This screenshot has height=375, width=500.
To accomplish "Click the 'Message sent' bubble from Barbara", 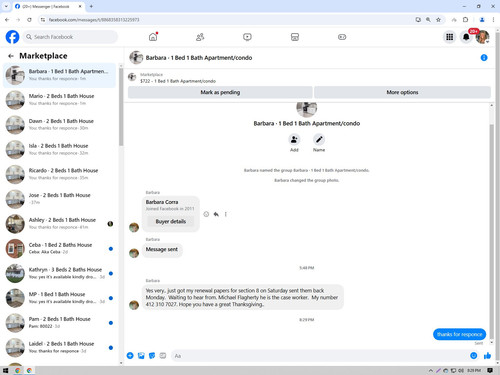I will (x=162, y=249).
